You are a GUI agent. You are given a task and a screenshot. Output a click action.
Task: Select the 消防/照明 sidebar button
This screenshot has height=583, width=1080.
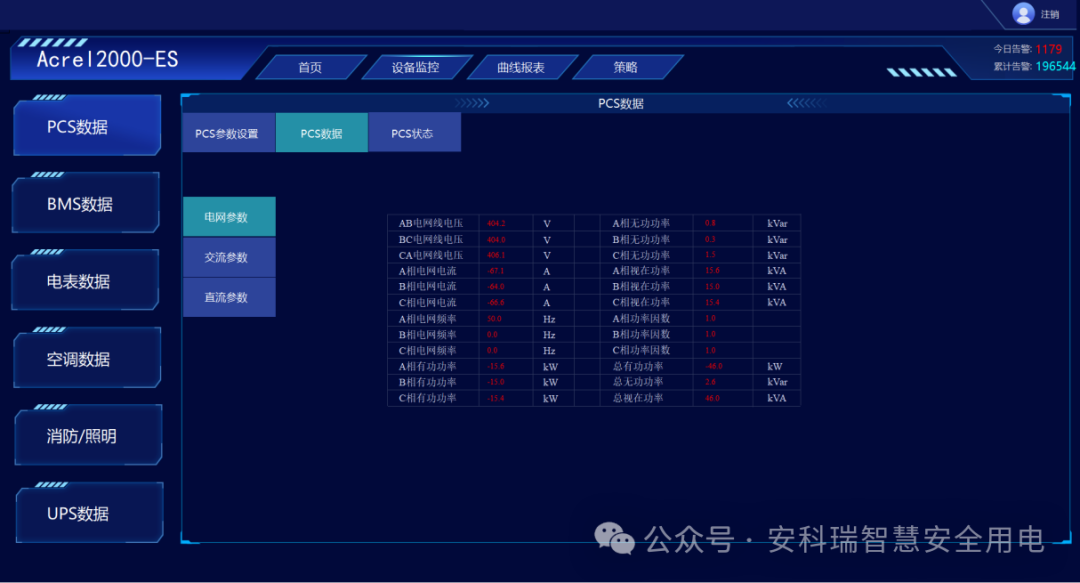(88, 436)
